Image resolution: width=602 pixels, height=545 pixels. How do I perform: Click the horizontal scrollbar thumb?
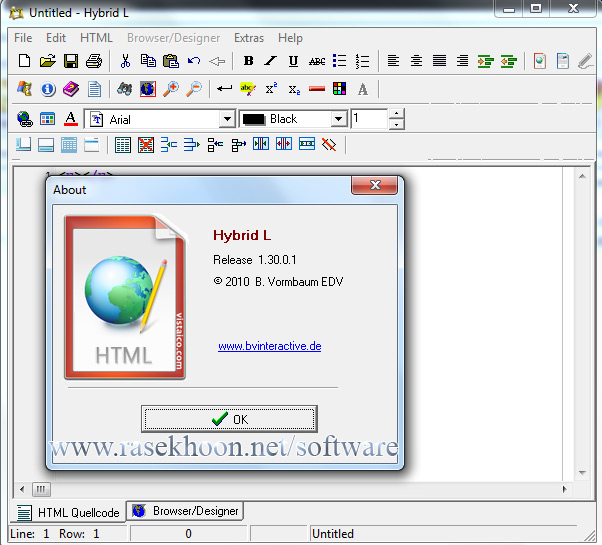[41, 489]
